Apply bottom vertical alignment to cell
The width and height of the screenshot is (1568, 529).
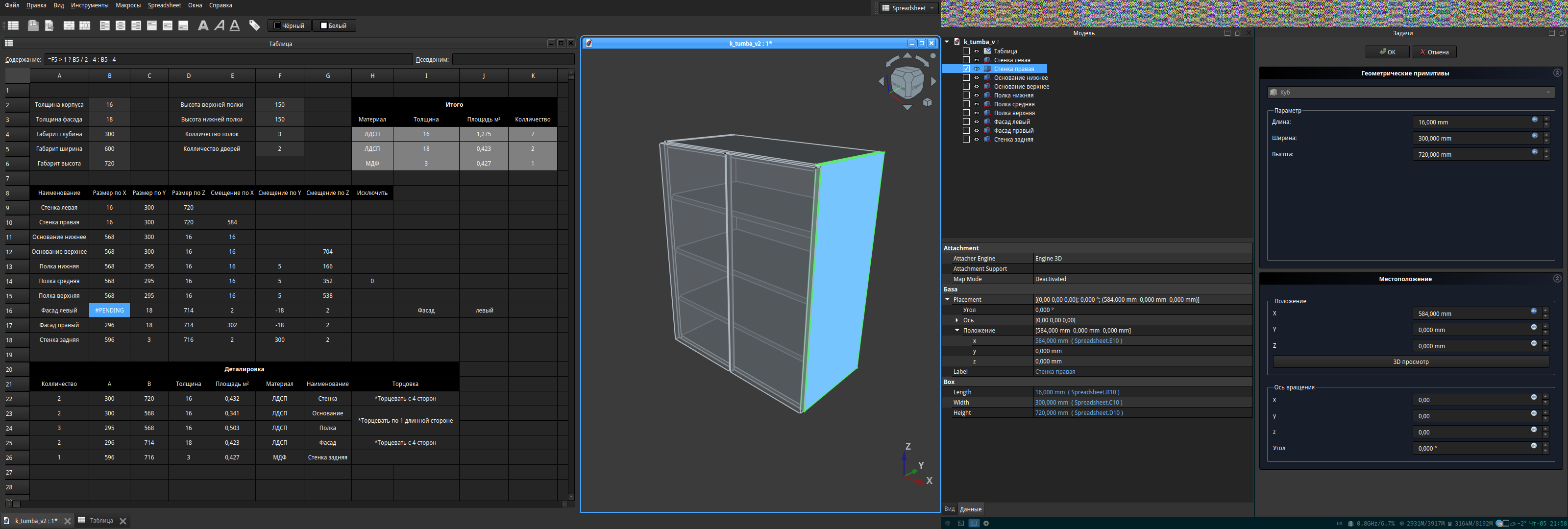[x=183, y=25]
